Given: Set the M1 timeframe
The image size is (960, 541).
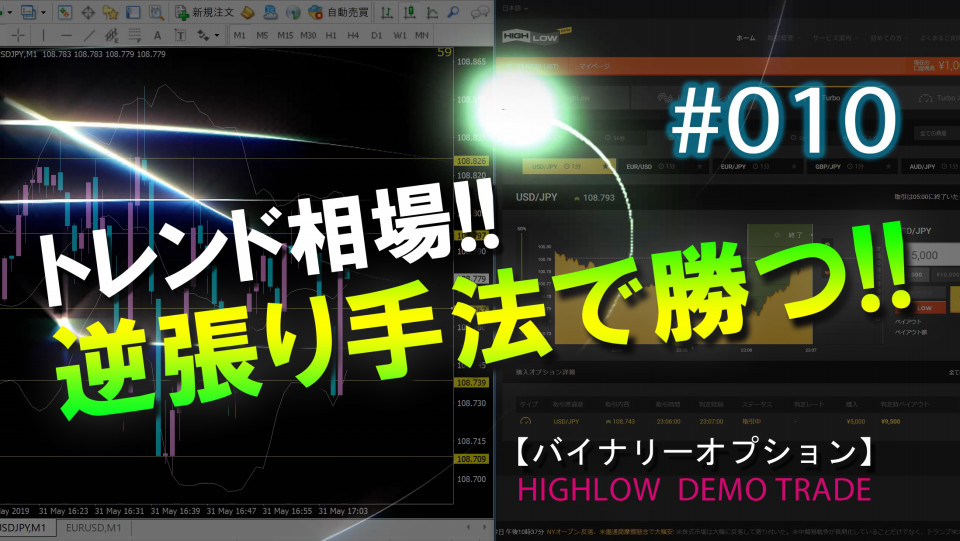Looking at the screenshot, I should pos(239,35).
